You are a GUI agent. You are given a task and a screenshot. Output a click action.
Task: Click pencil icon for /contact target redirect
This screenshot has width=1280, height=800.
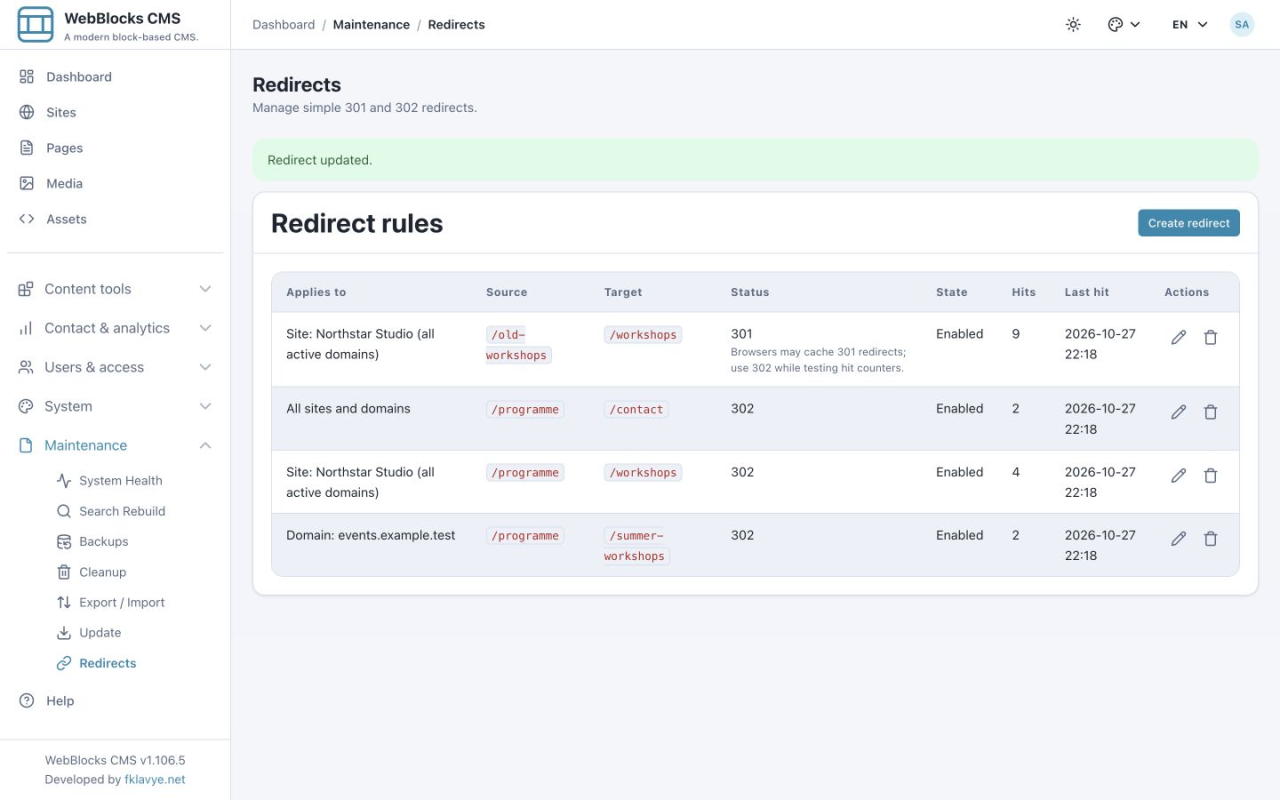1179,412
